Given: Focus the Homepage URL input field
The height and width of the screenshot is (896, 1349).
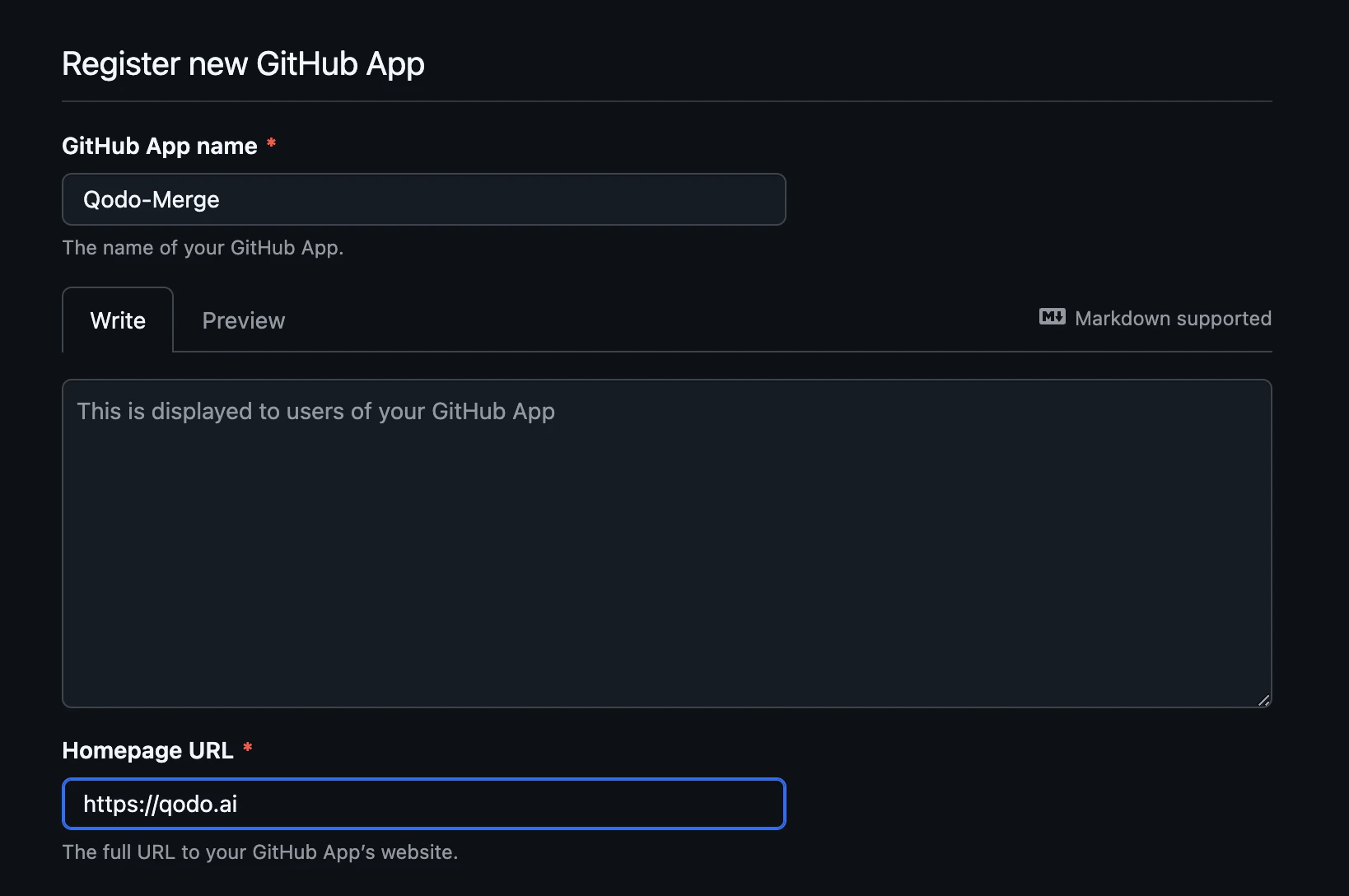Looking at the screenshot, I should (x=424, y=804).
